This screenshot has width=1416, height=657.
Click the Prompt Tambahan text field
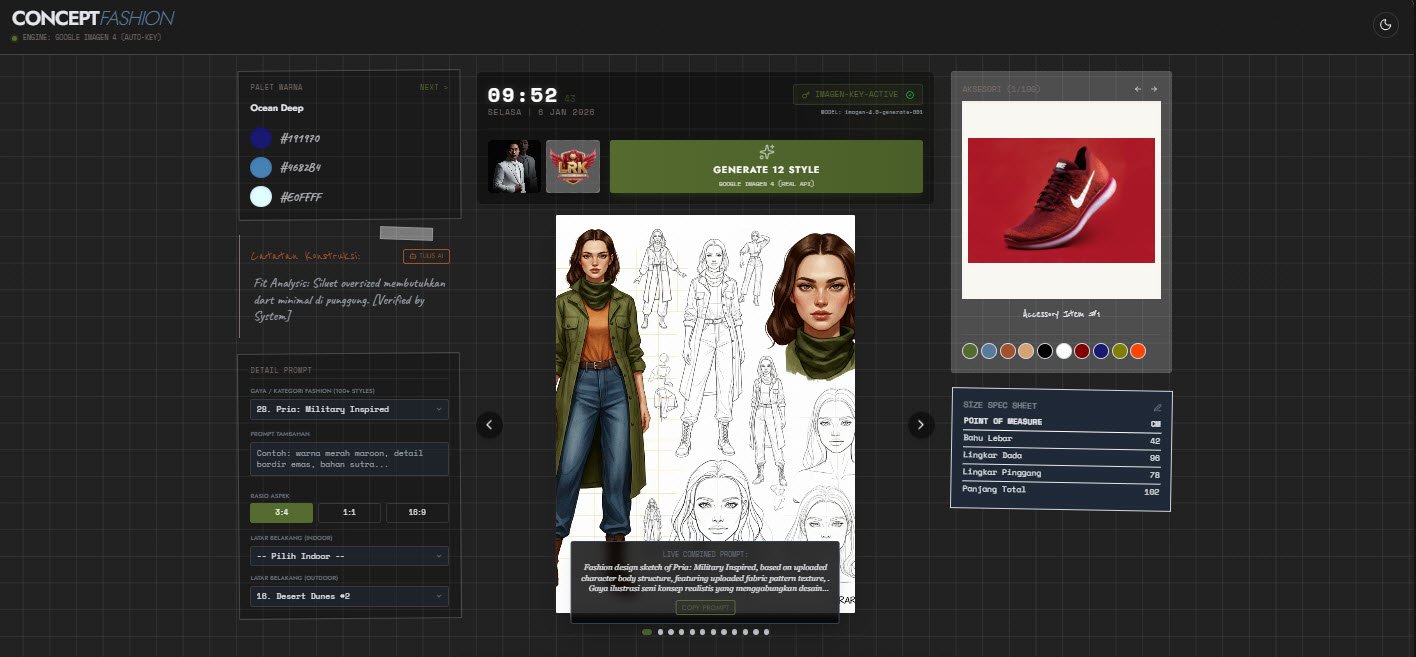(349, 459)
